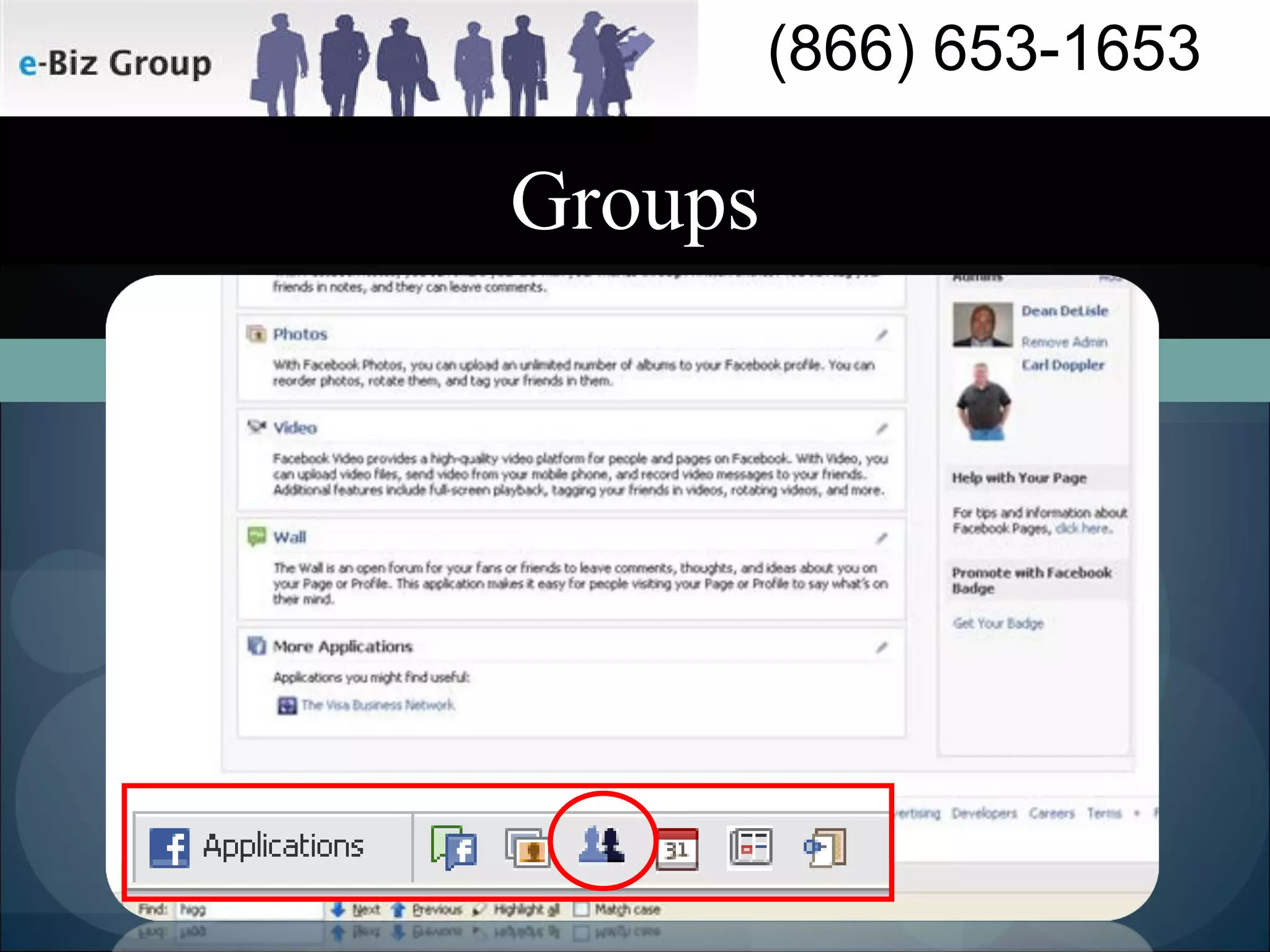Click the e-Biz Group logo

[115, 63]
